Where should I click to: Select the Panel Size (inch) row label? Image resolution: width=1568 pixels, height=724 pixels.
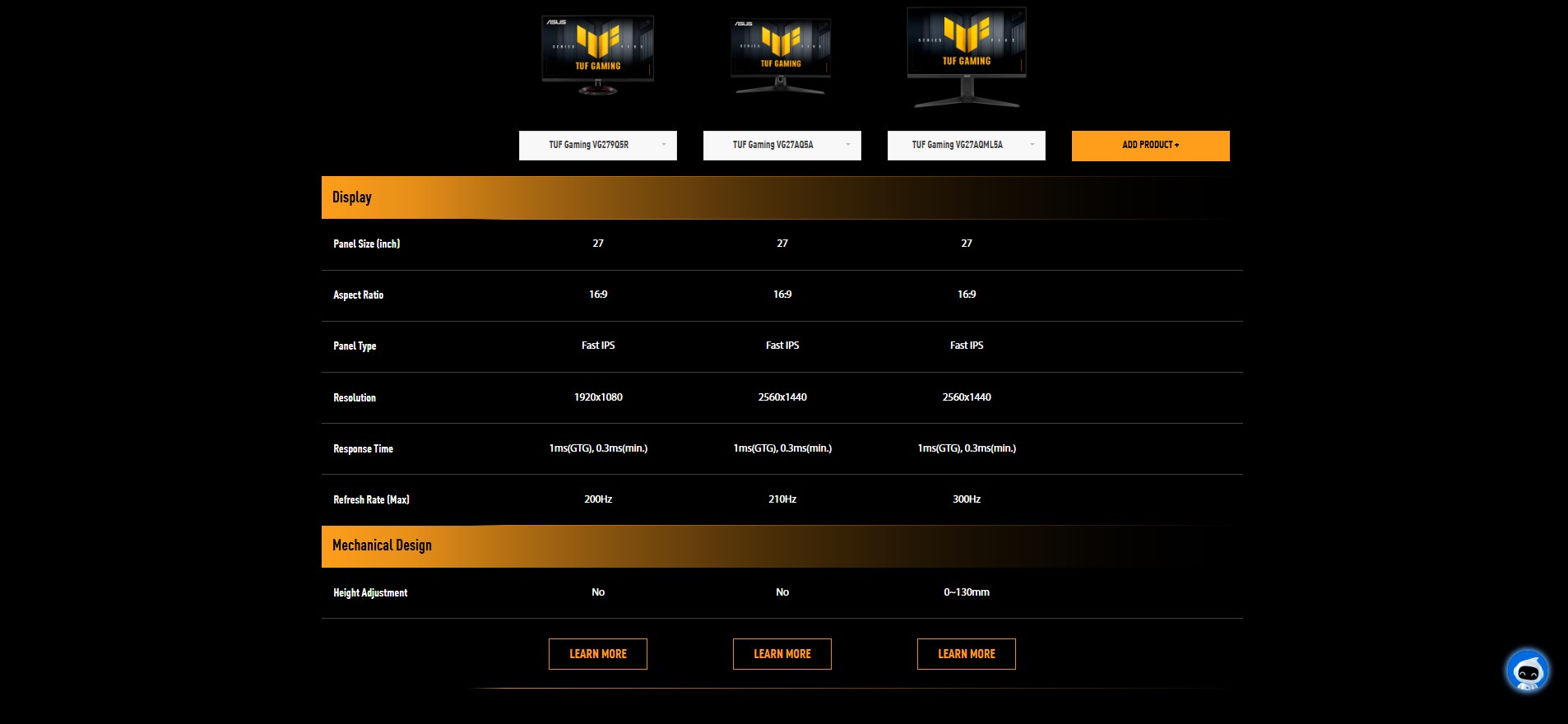click(367, 244)
